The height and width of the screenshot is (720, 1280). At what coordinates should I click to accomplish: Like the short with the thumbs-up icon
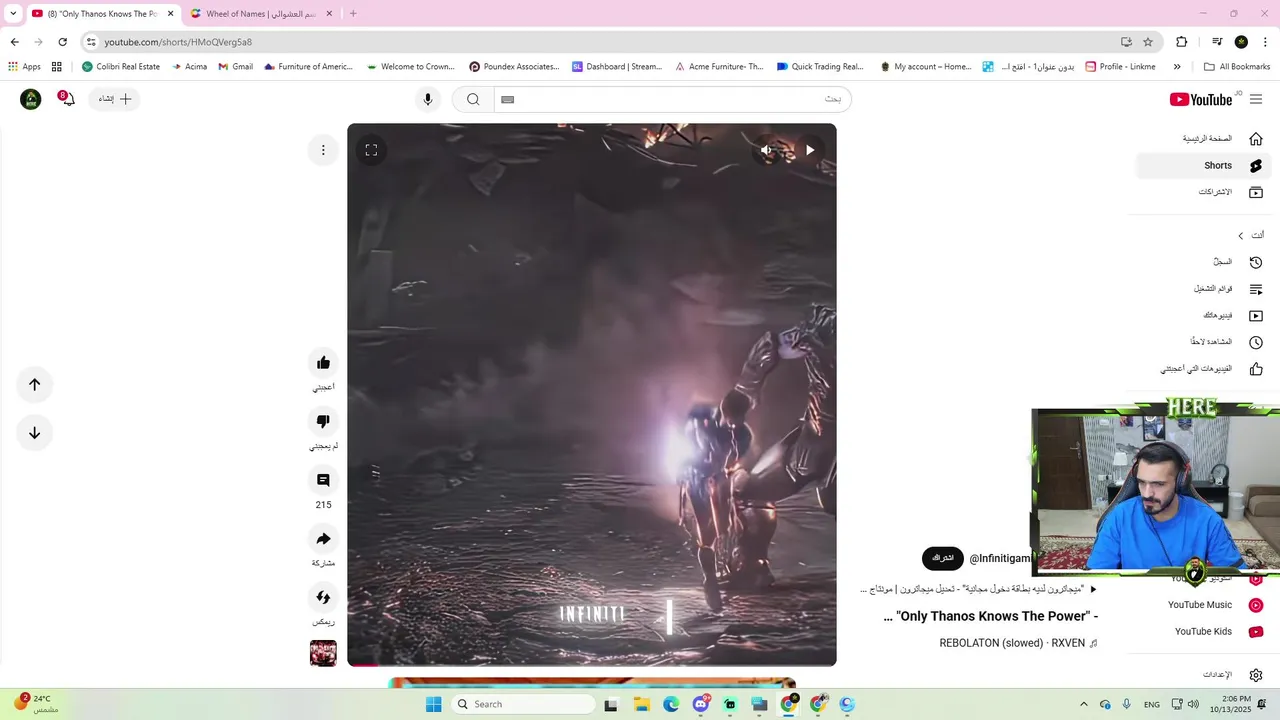pyautogui.click(x=323, y=363)
